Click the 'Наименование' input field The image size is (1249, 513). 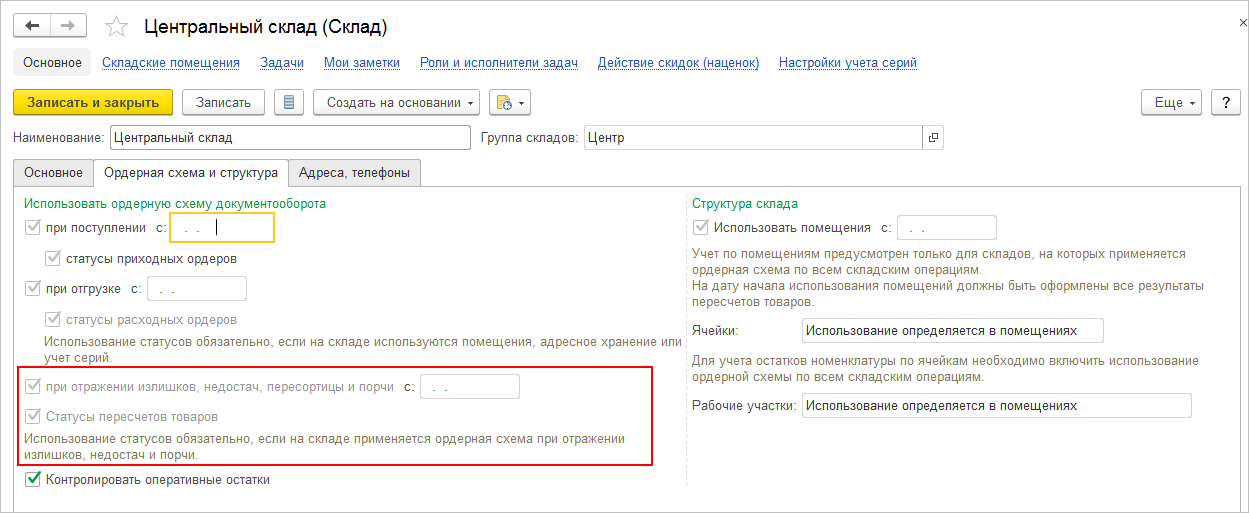(289, 138)
